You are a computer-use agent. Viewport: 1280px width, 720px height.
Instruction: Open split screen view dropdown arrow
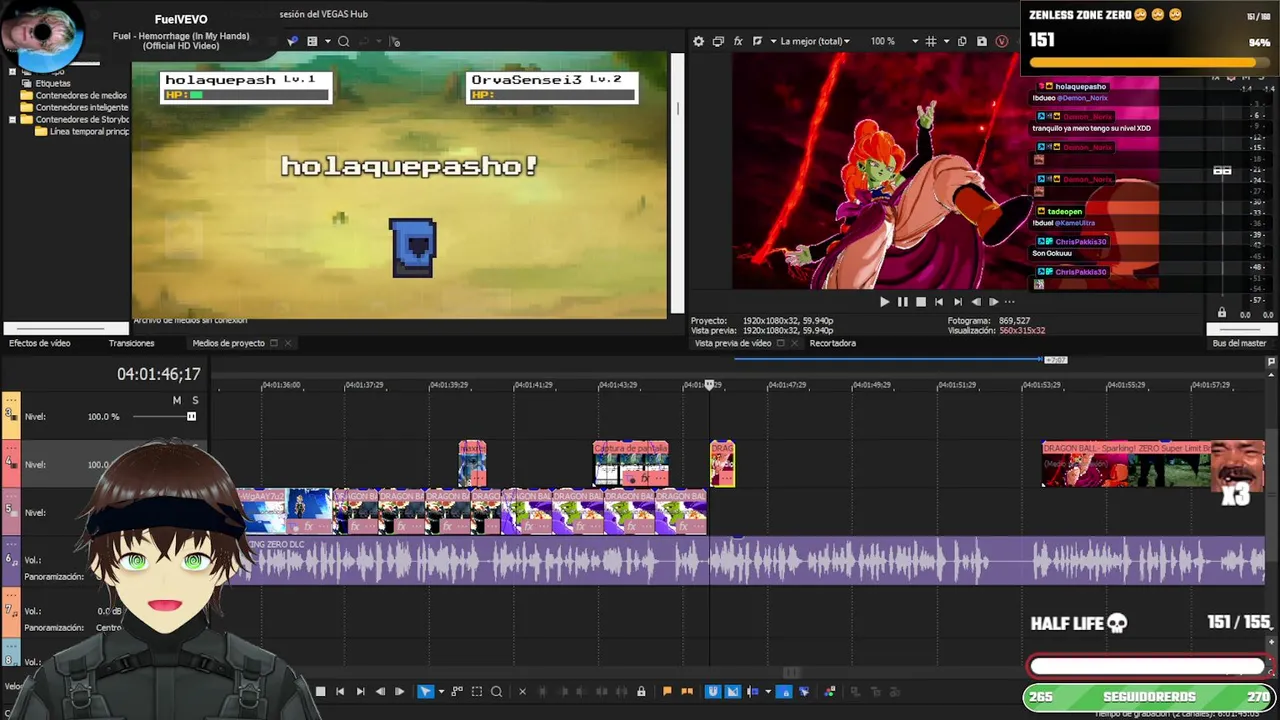771,41
